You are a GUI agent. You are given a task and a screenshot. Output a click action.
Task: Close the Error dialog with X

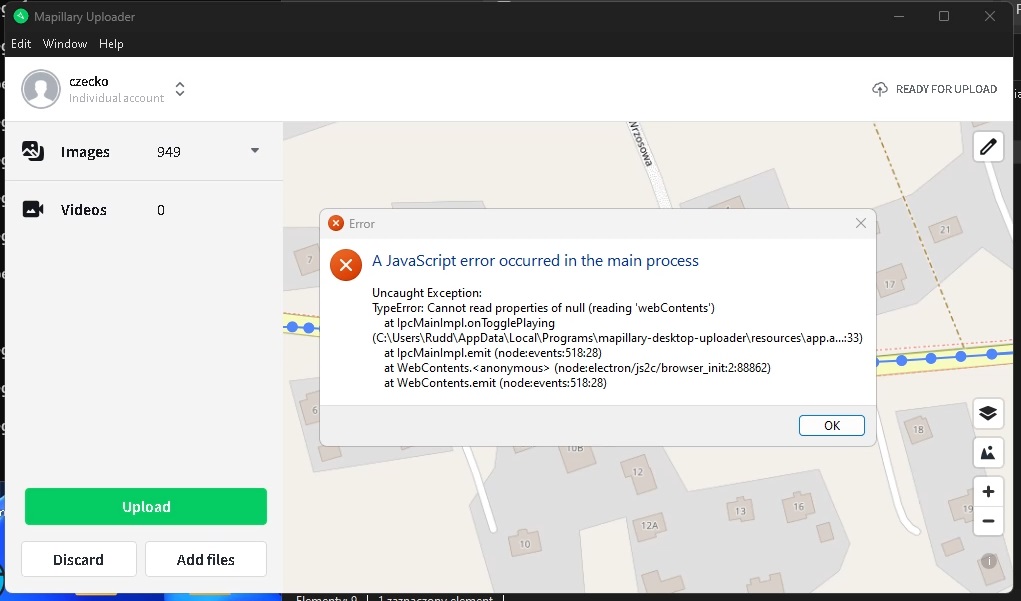click(x=861, y=223)
